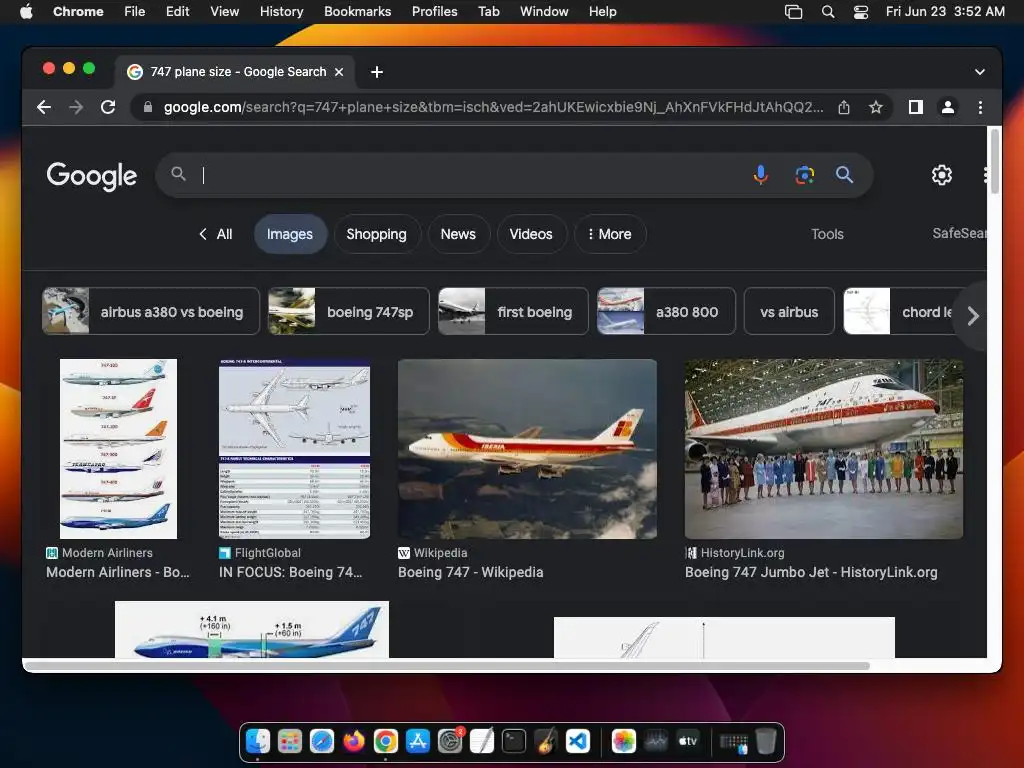Open Firefox from the dock

354,741
